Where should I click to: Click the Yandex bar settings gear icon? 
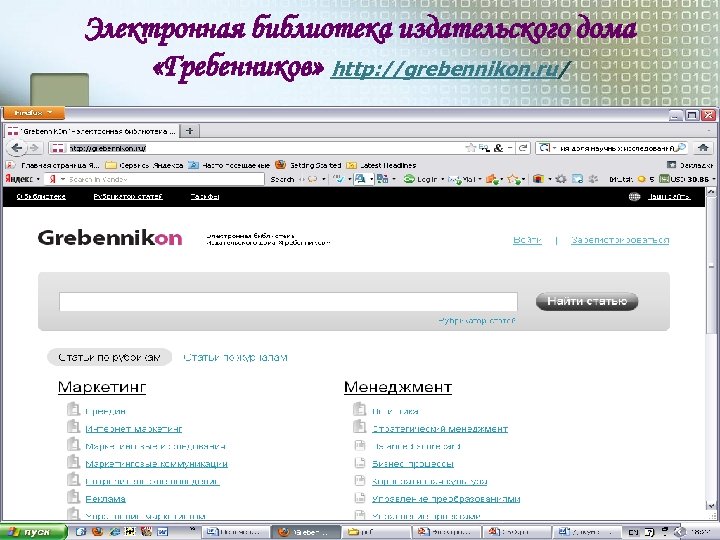click(561, 179)
